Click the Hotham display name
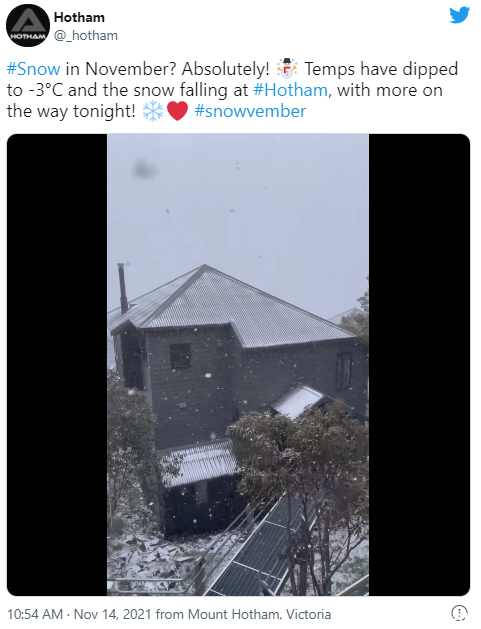The image size is (481, 629). point(79,17)
